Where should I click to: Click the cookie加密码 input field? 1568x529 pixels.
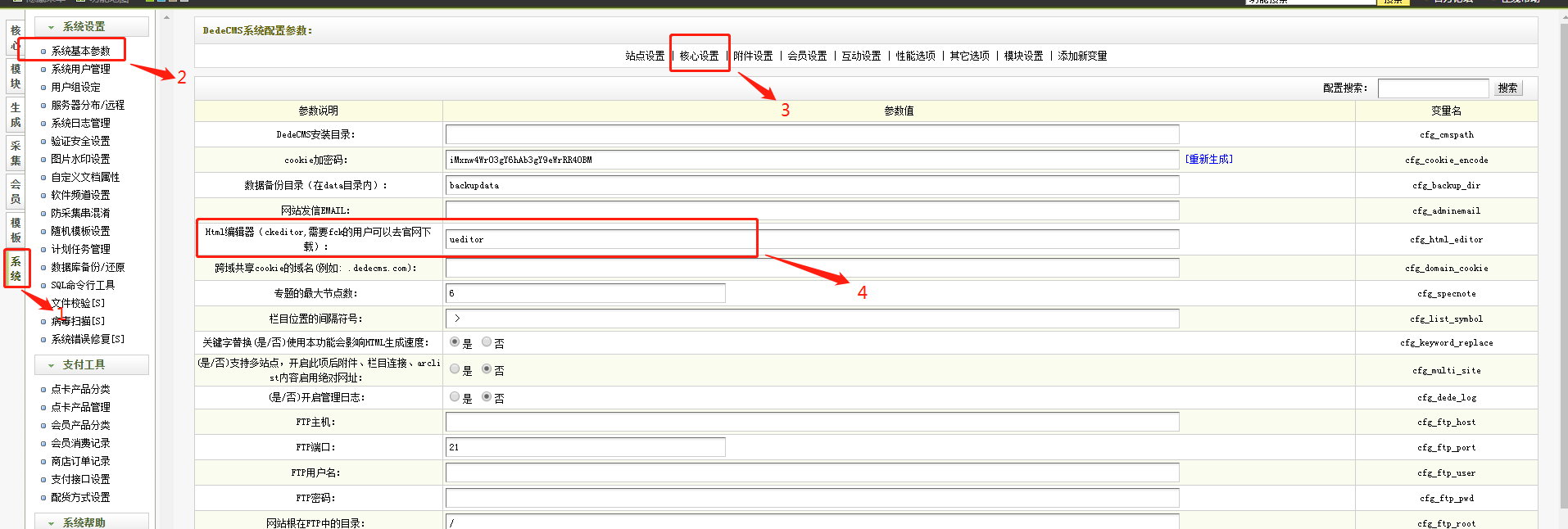pos(812,160)
